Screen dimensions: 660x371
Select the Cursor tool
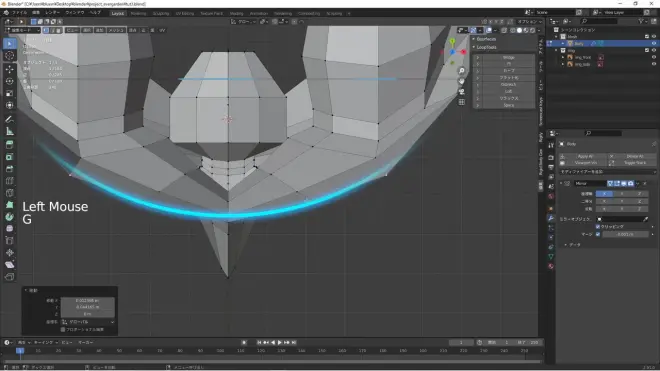pyautogui.click(x=10, y=55)
